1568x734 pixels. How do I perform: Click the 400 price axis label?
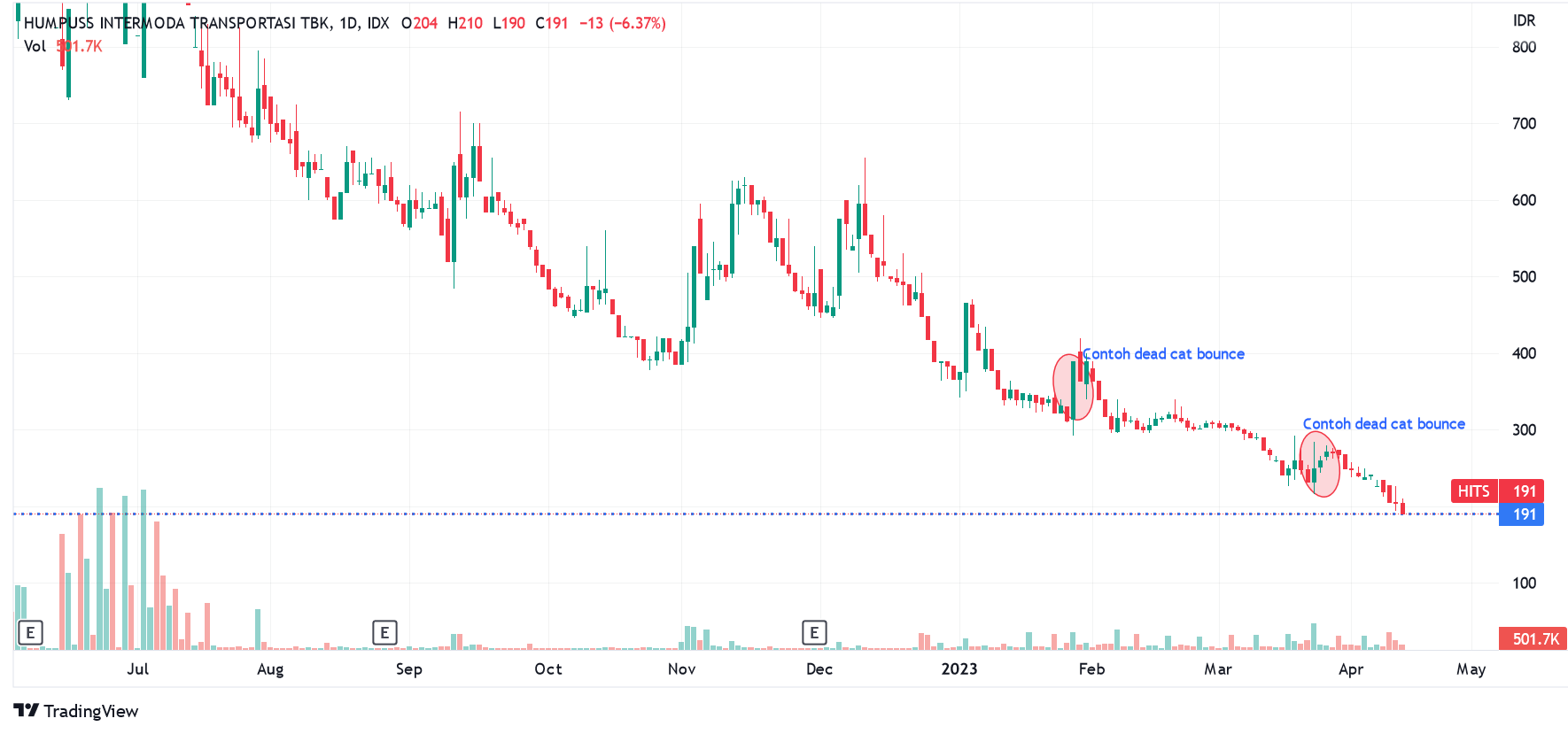1524,353
